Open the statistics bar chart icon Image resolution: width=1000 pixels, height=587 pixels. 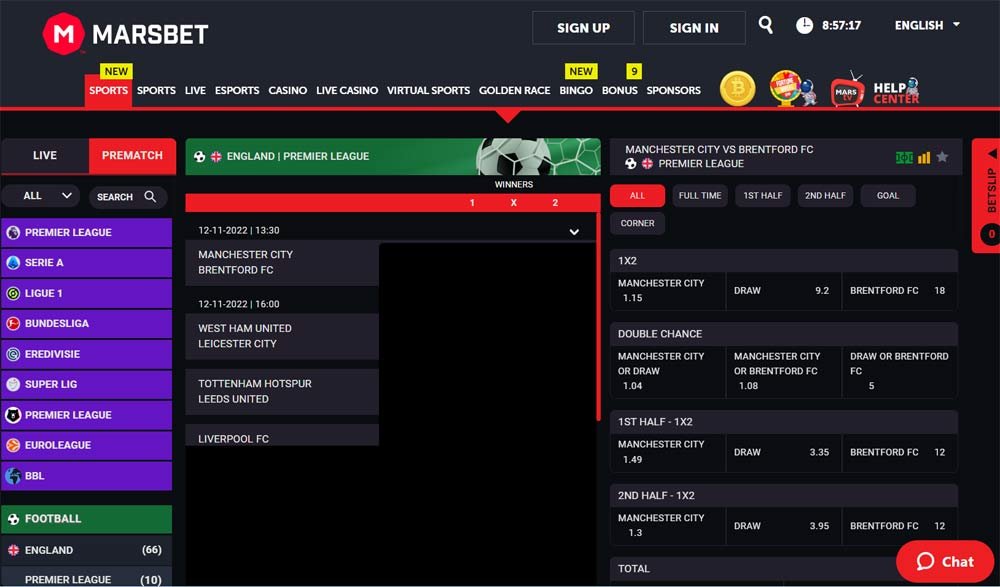(924, 158)
